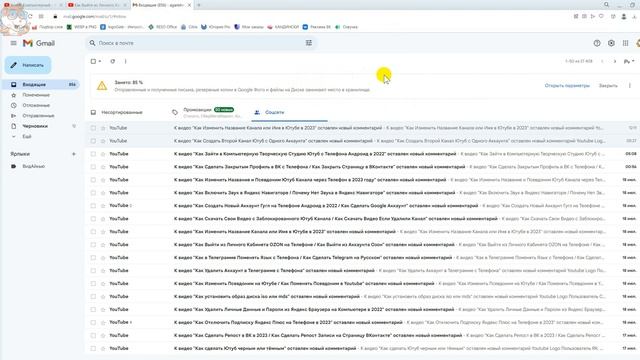Screen dimensions: 640x360
Task: Expand the "Ещё" sidebar section
Action: pyautogui.click(x=27, y=136)
